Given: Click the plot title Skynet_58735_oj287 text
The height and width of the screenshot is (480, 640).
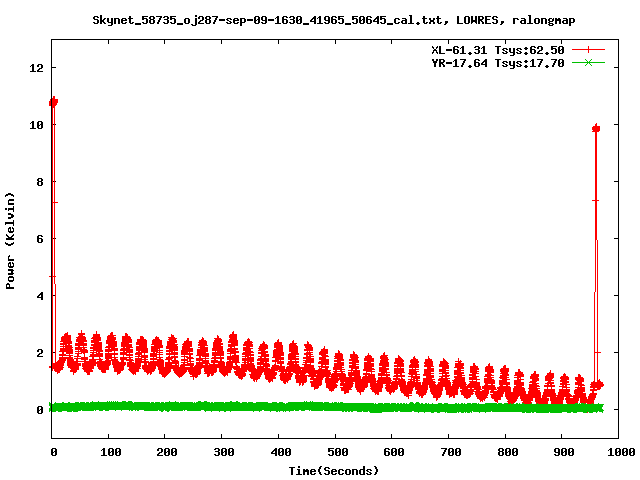Looking at the screenshot, I should point(333,20).
